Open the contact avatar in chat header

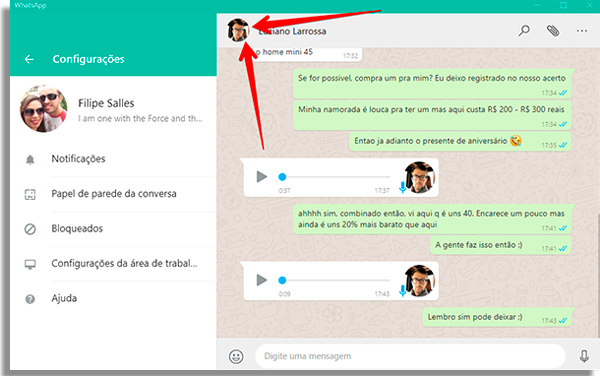click(238, 30)
